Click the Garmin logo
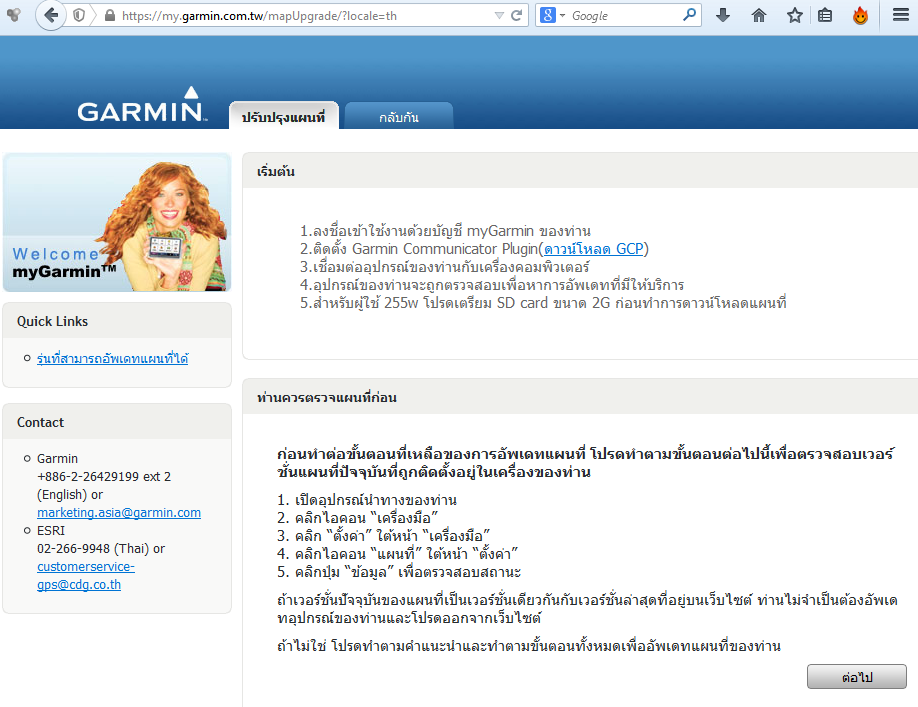This screenshot has width=918, height=707. pyautogui.click(x=142, y=105)
